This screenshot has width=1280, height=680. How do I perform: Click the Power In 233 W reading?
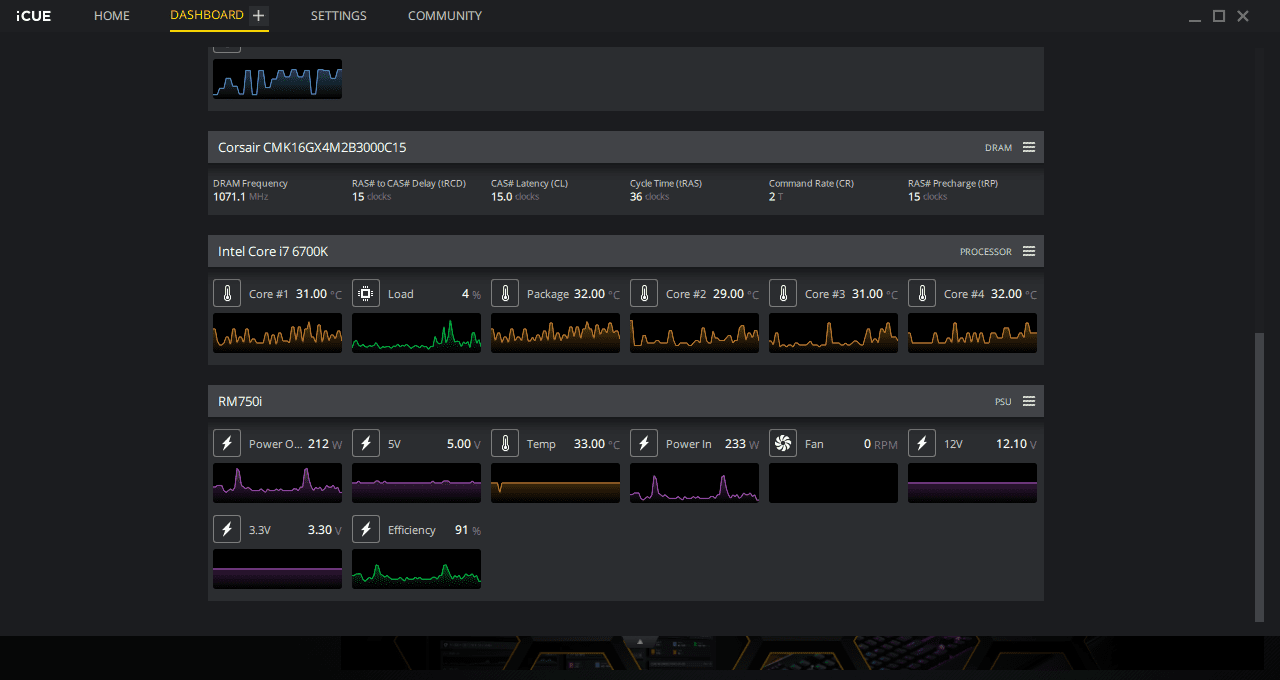pos(742,444)
